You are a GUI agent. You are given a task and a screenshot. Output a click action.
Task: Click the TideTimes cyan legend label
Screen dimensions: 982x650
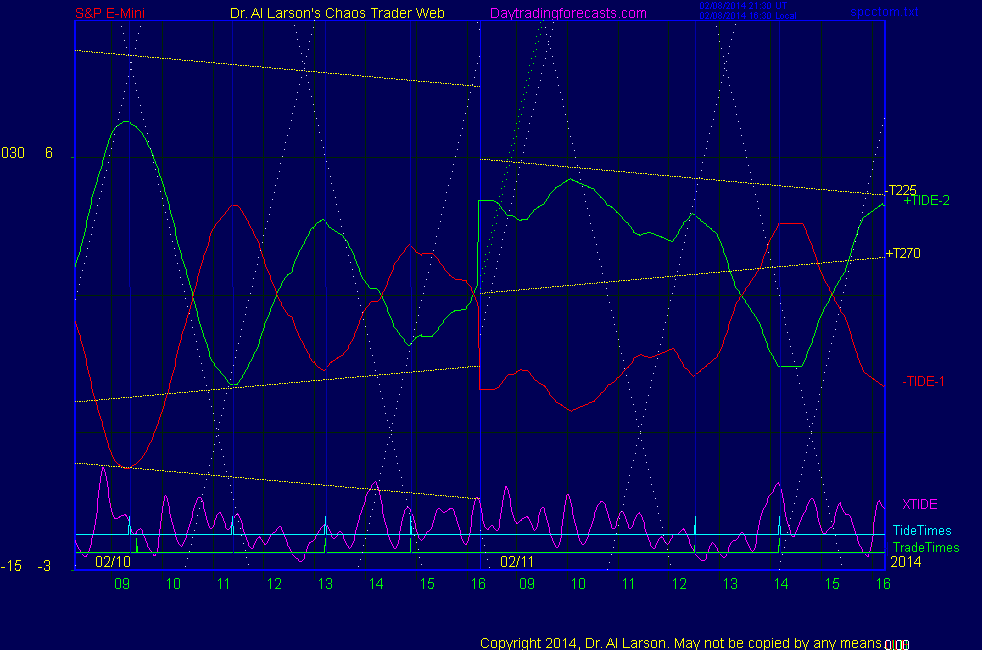click(x=921, y=531)
